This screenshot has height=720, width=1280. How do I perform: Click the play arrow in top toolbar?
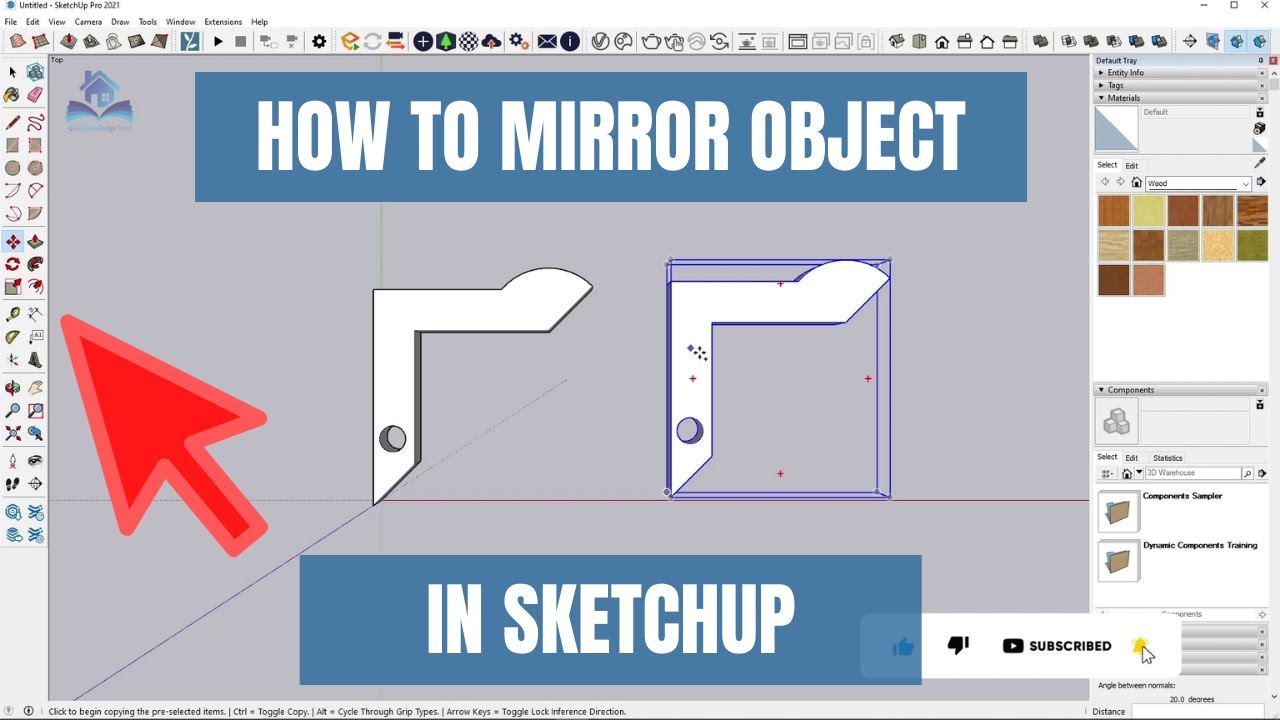pos(218,41)
